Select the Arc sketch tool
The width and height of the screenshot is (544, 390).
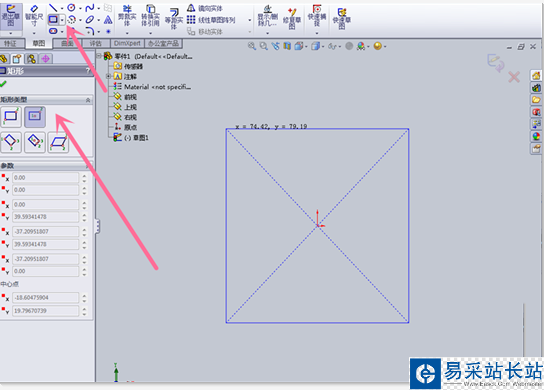[x=71, y=19]
